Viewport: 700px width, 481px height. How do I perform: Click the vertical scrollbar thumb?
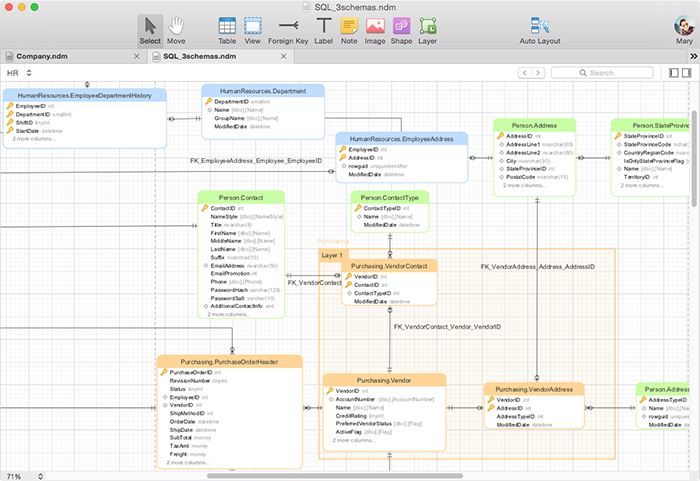695,158
